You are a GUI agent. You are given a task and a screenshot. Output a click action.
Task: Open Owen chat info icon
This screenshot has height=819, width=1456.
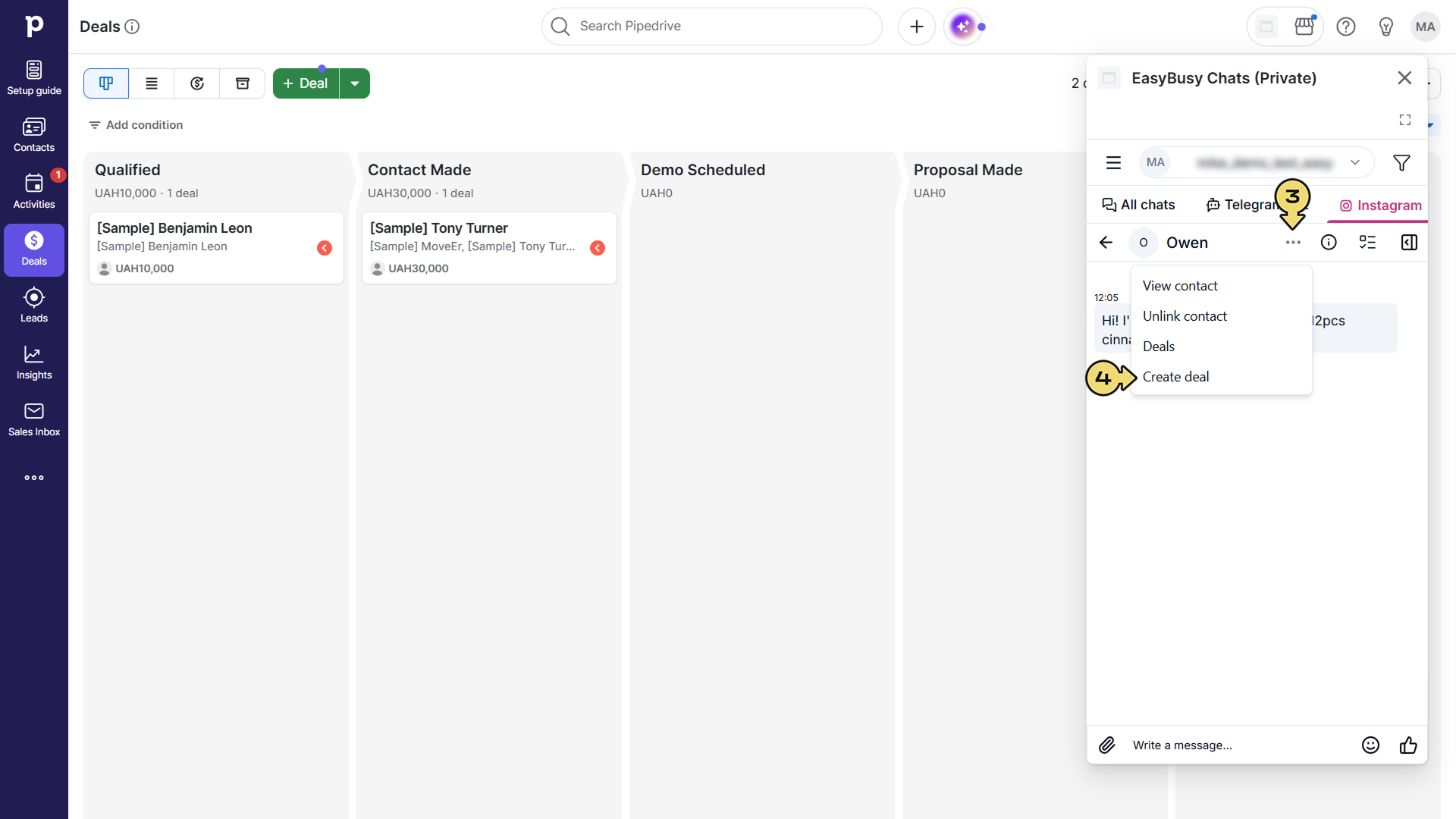1329,243
